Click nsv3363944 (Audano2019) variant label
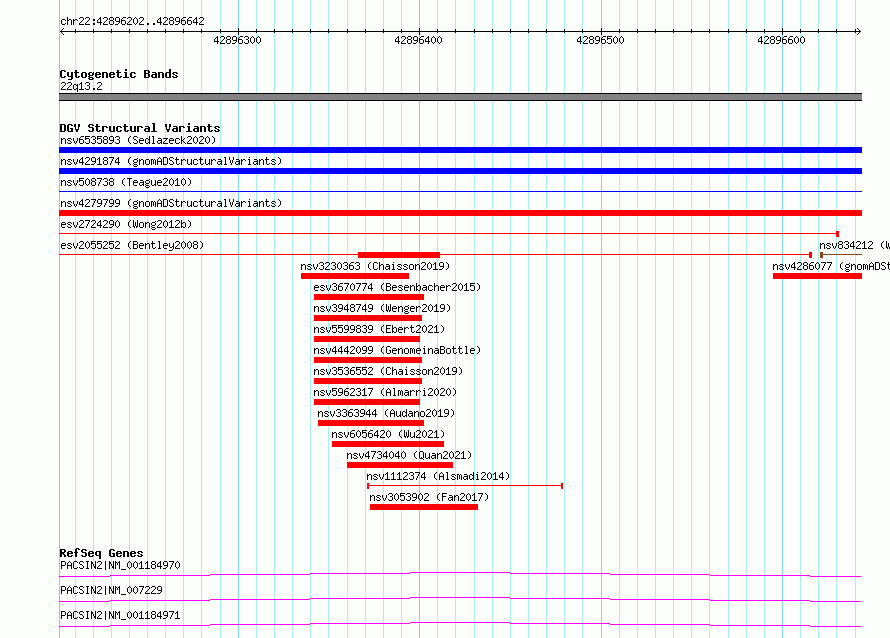The image size is (890, 638). [x=386, y=413]
